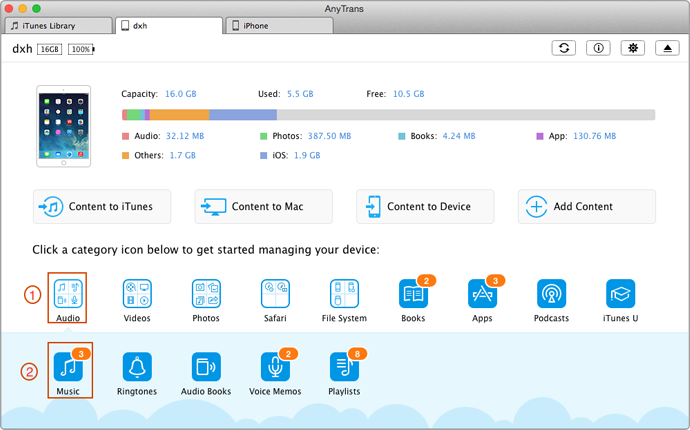
Task: Select the Ringtones bell icon
Action: click(137, 367)
